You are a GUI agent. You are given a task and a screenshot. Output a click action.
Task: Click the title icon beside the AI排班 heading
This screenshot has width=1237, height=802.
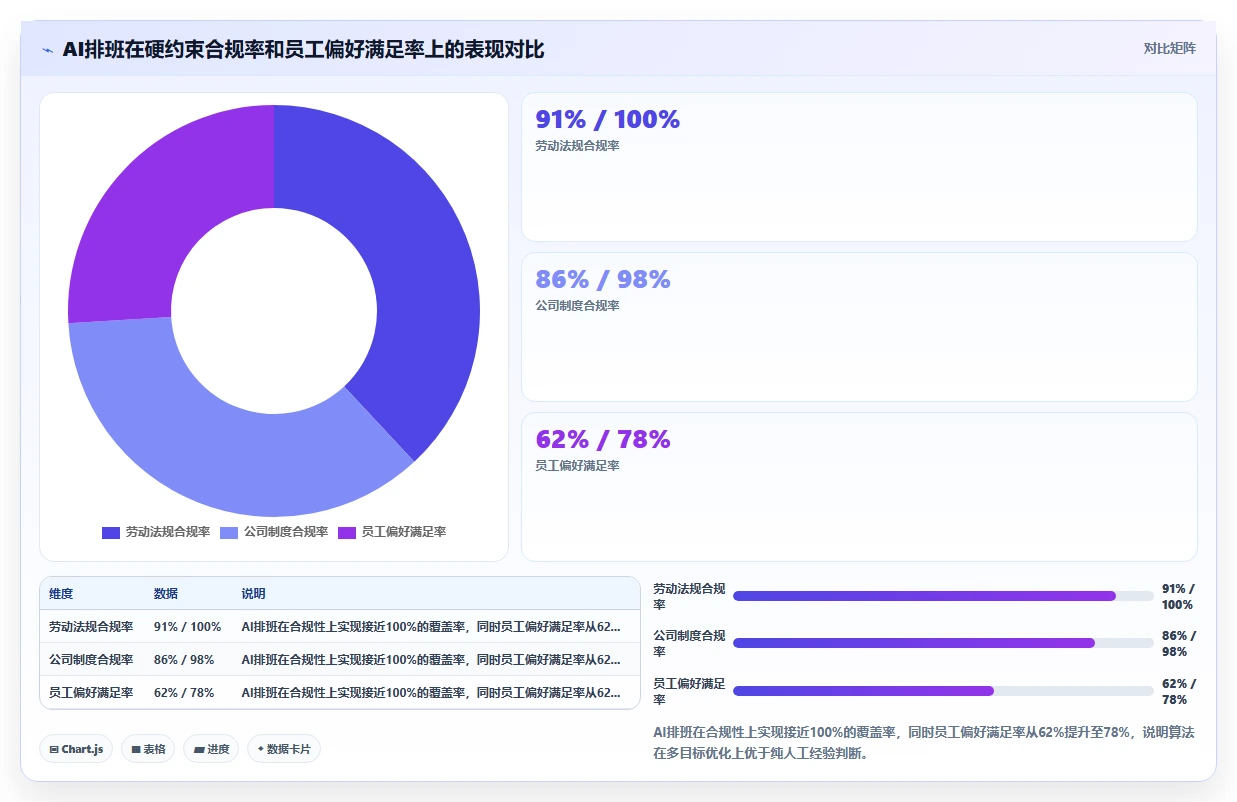[47, 50]
